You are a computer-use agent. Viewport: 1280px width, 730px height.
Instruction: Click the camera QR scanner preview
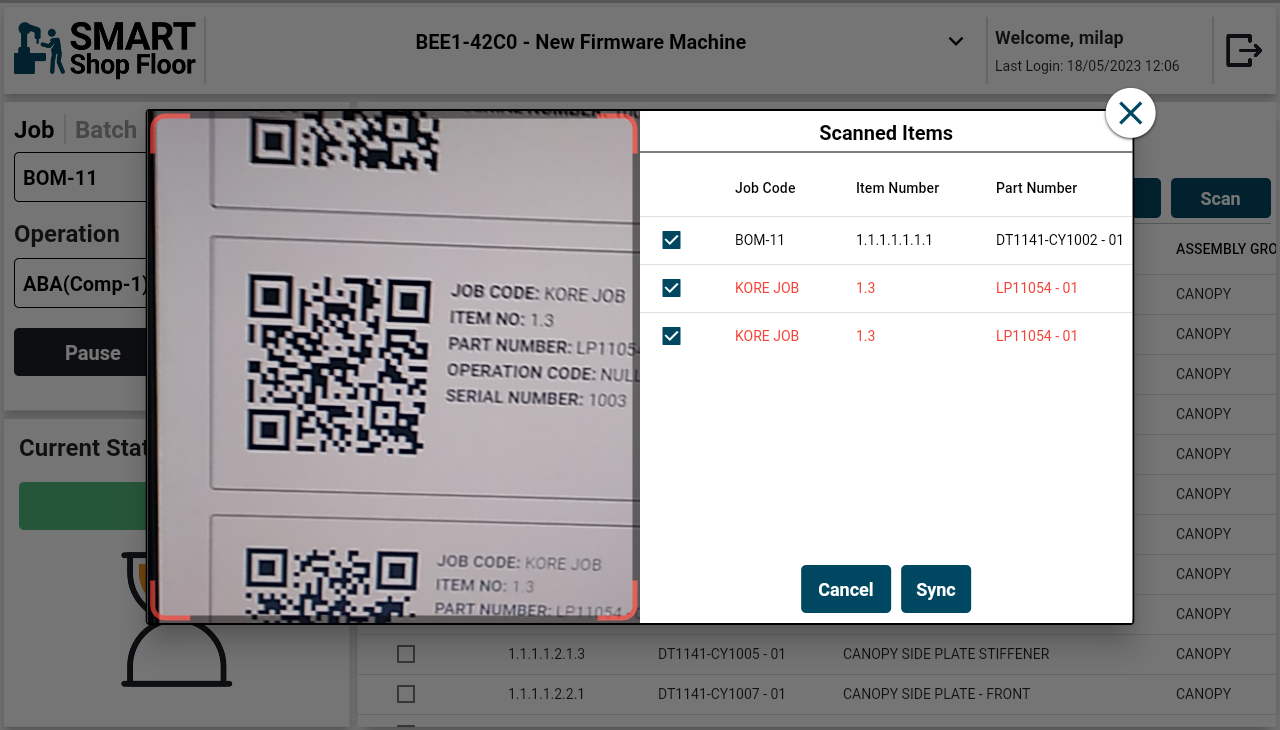pos(394,367)
